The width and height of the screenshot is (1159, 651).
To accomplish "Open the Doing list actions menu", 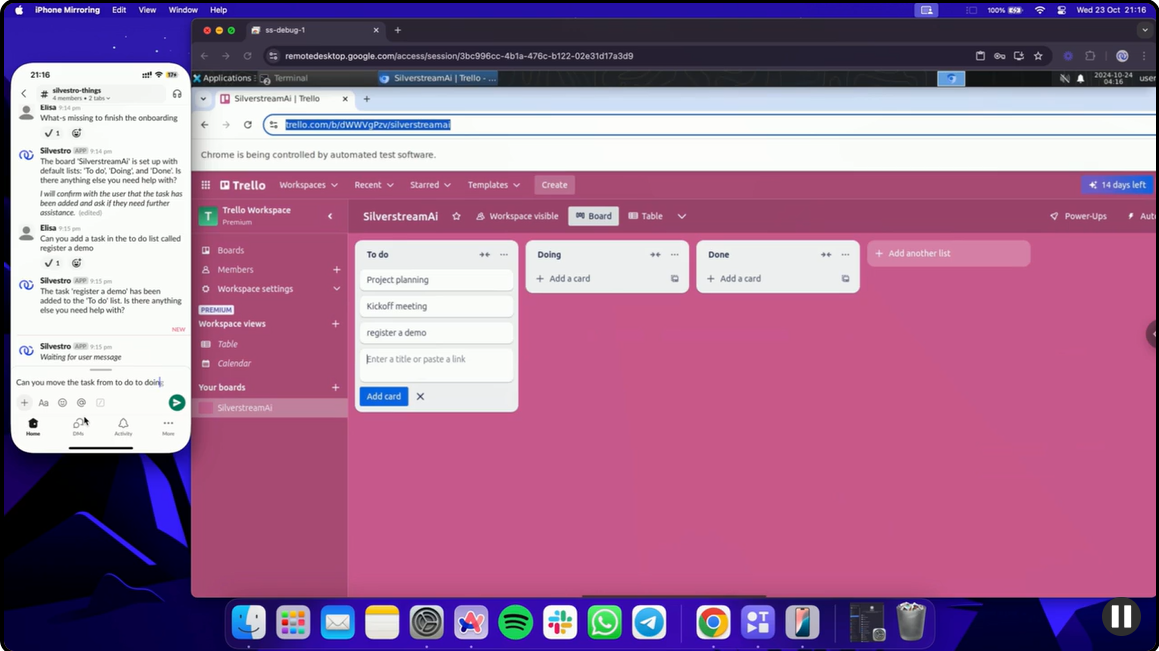I will point(674,255).
